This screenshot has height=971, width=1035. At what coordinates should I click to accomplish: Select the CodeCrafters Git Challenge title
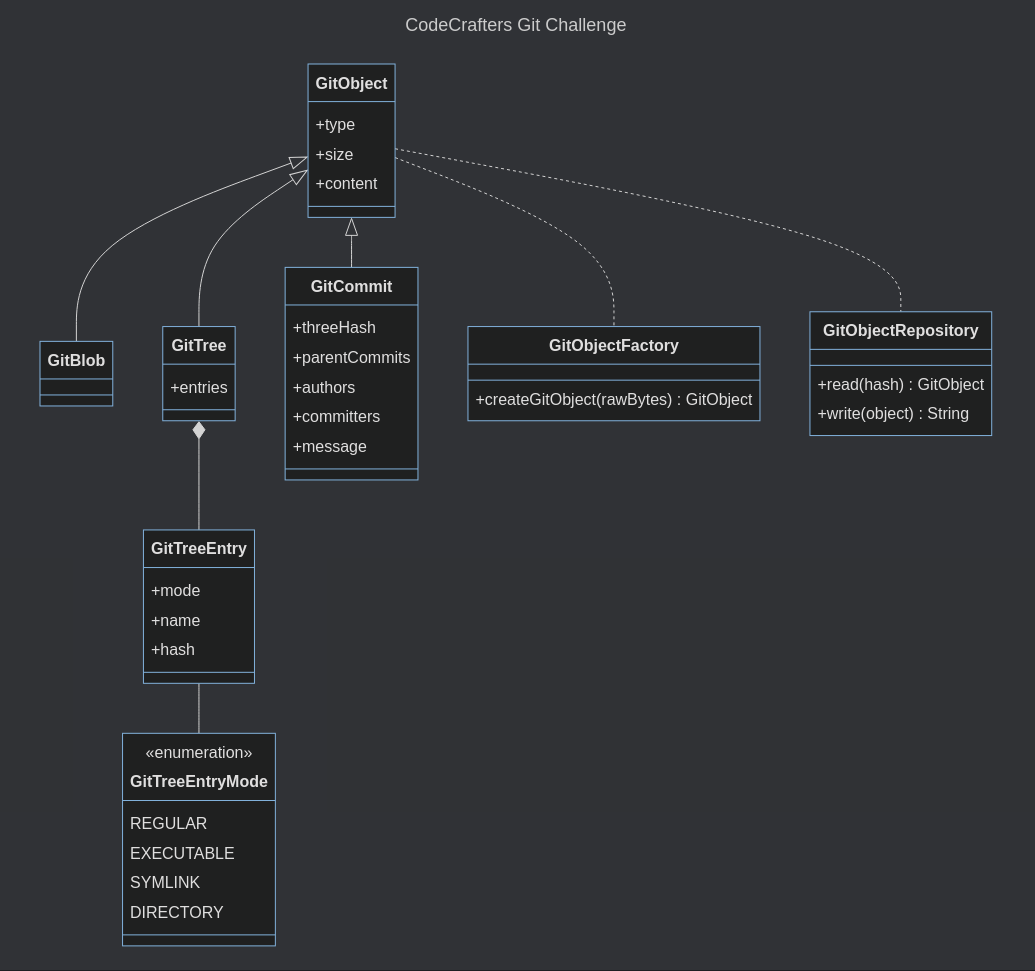coord(515,25)
